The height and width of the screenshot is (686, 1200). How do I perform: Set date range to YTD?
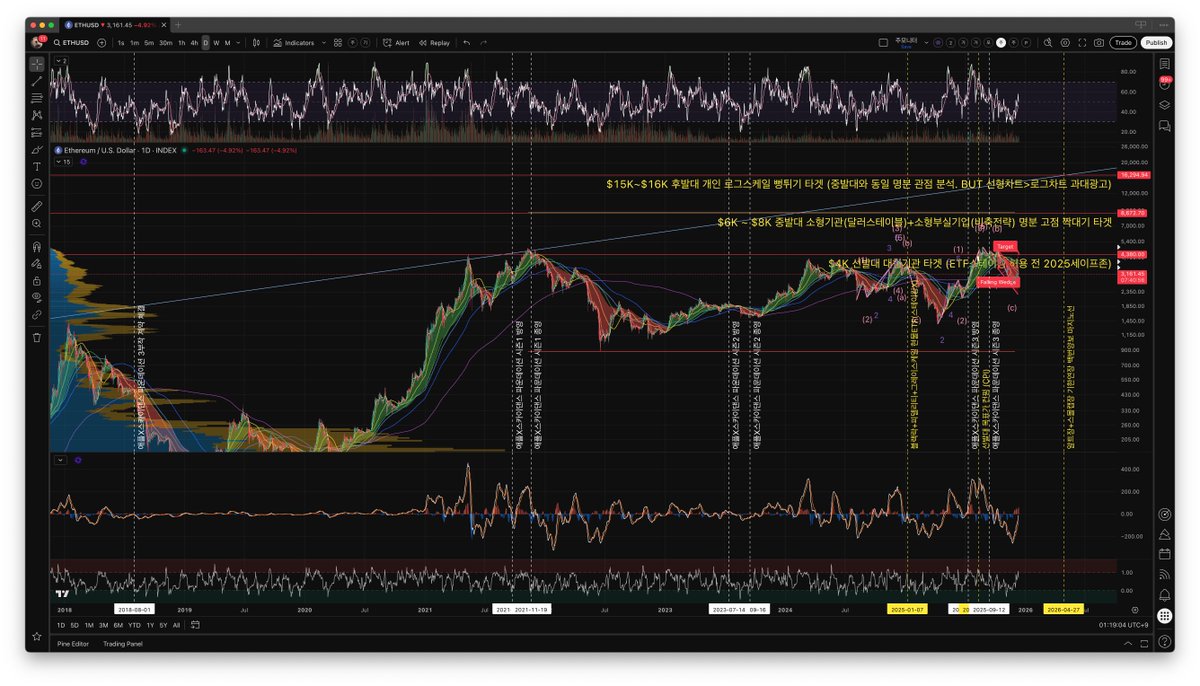click(x=134, y=624)
